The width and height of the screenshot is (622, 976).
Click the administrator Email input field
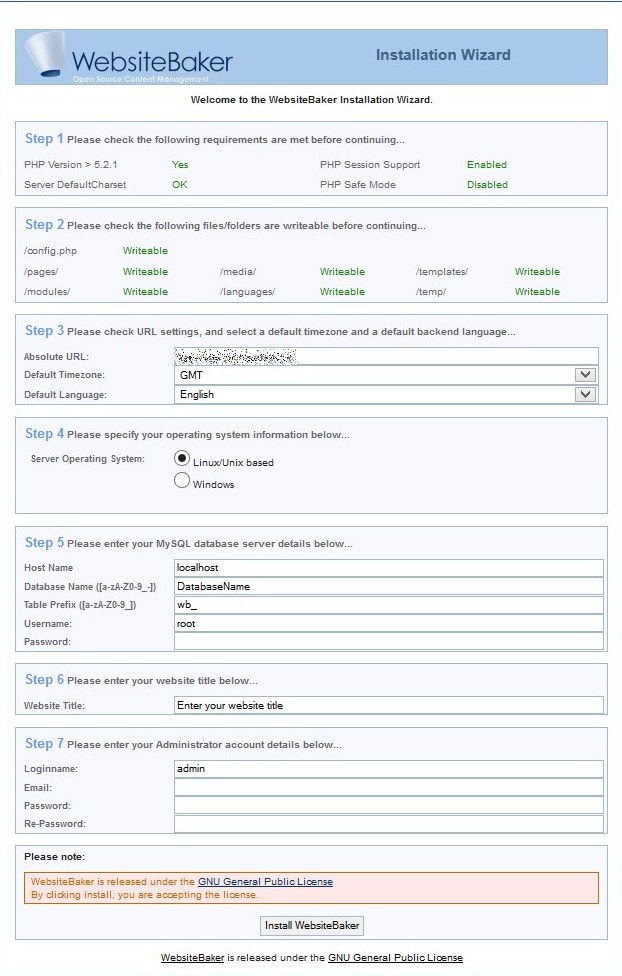pos(389,787)
